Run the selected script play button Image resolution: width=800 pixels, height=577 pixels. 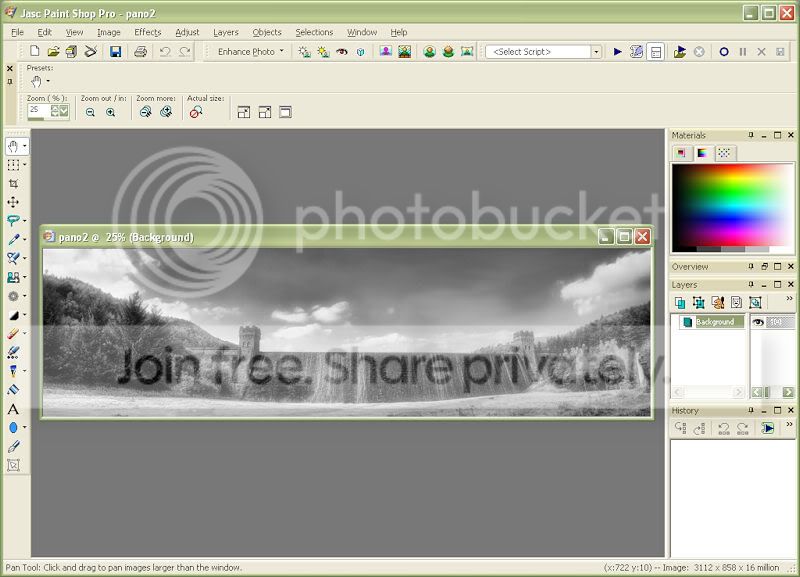tap(617, 51)
